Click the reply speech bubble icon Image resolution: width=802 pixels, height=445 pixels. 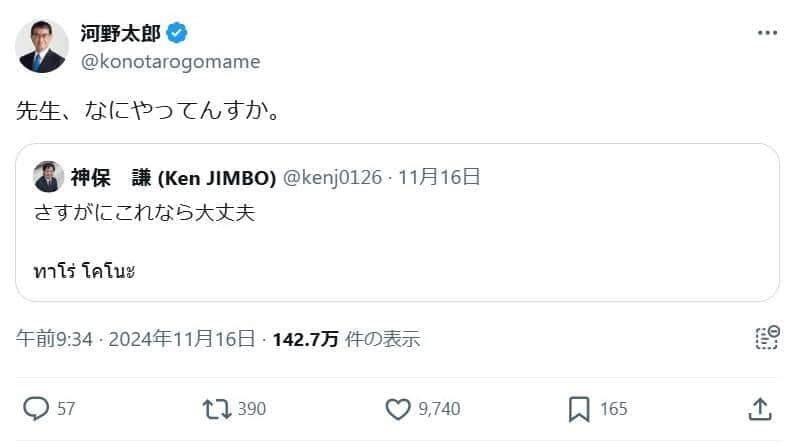point(36,409)
